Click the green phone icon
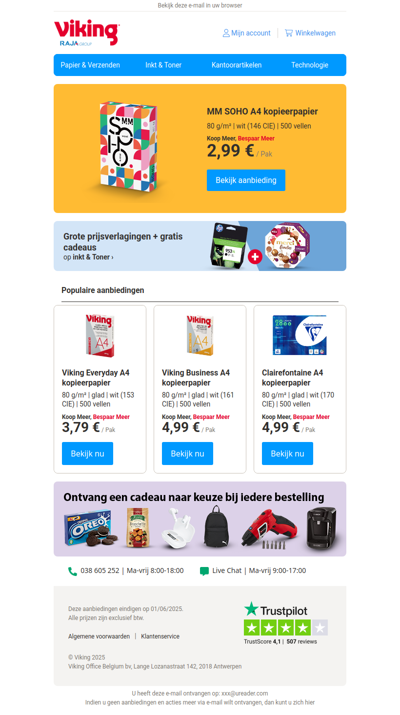This screenshot has width=400, height=715. [x=72, y=571]
